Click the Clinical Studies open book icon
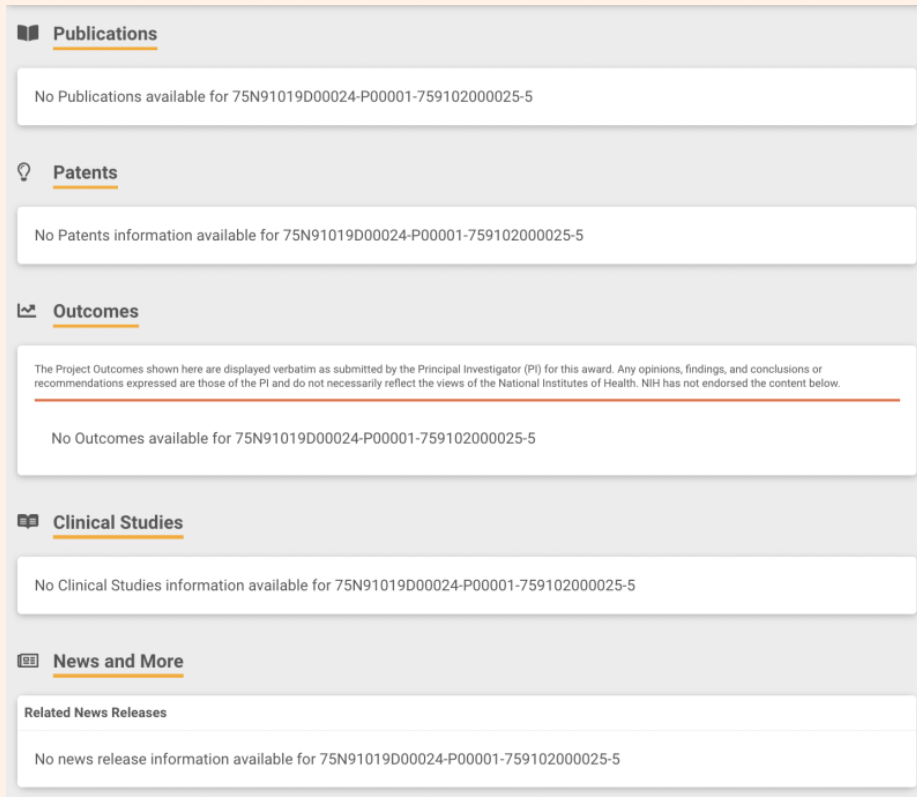This screenshot has height=797, width=917. pyautogui.click(x=28, y=522)
